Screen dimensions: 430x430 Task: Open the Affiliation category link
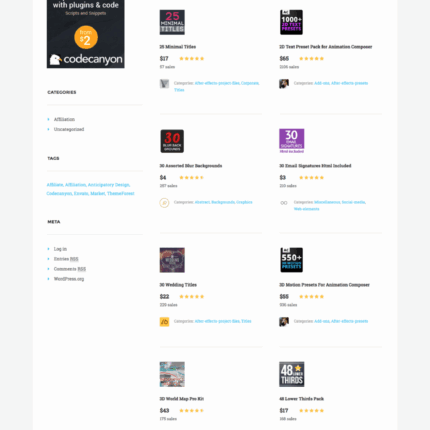click(64, 119)
